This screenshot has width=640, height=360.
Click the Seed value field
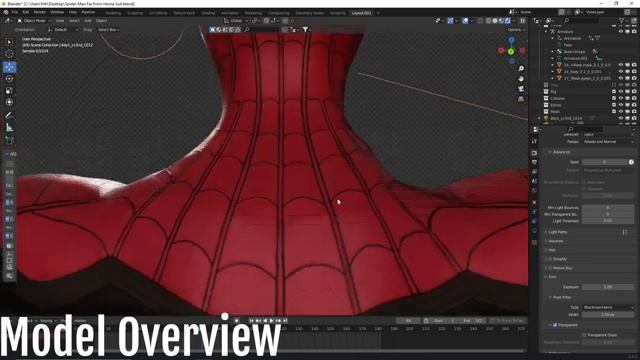click(x=604, y=162)
